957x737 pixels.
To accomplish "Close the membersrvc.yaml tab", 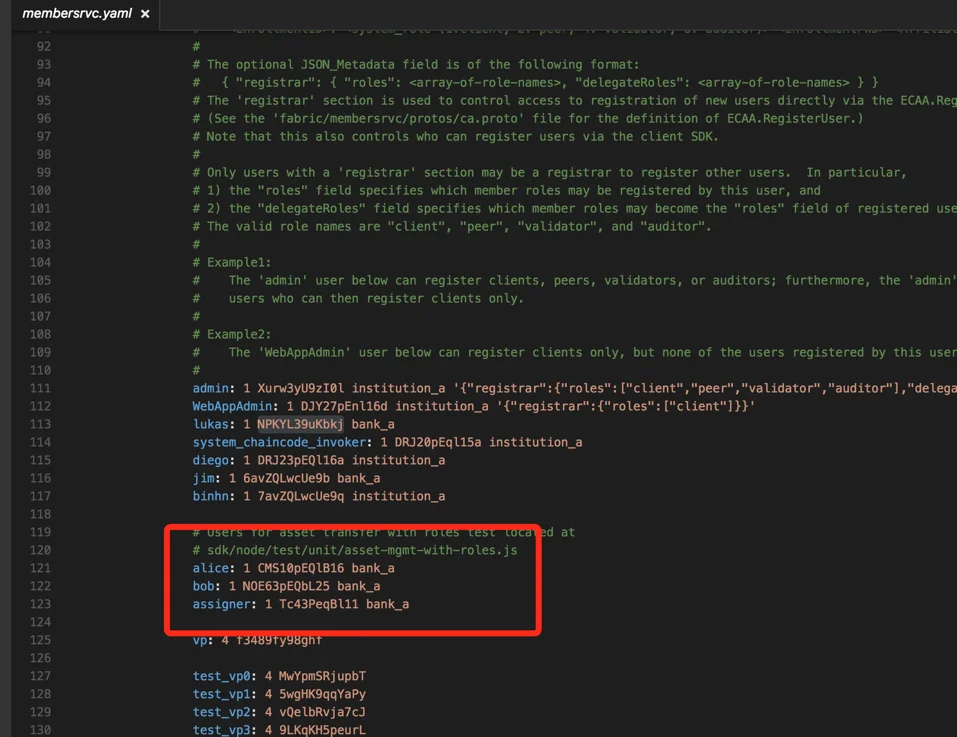I will click(x=145, y=14).
